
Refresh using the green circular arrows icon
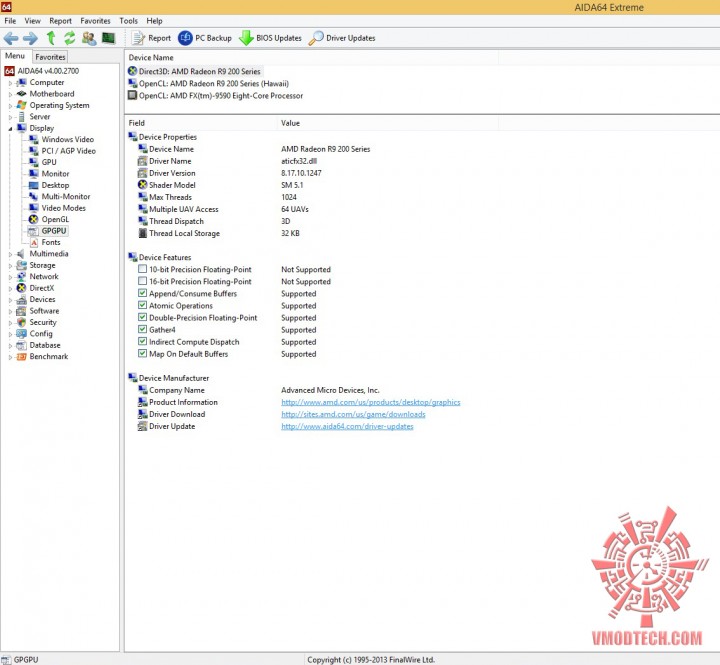point(69,38)
